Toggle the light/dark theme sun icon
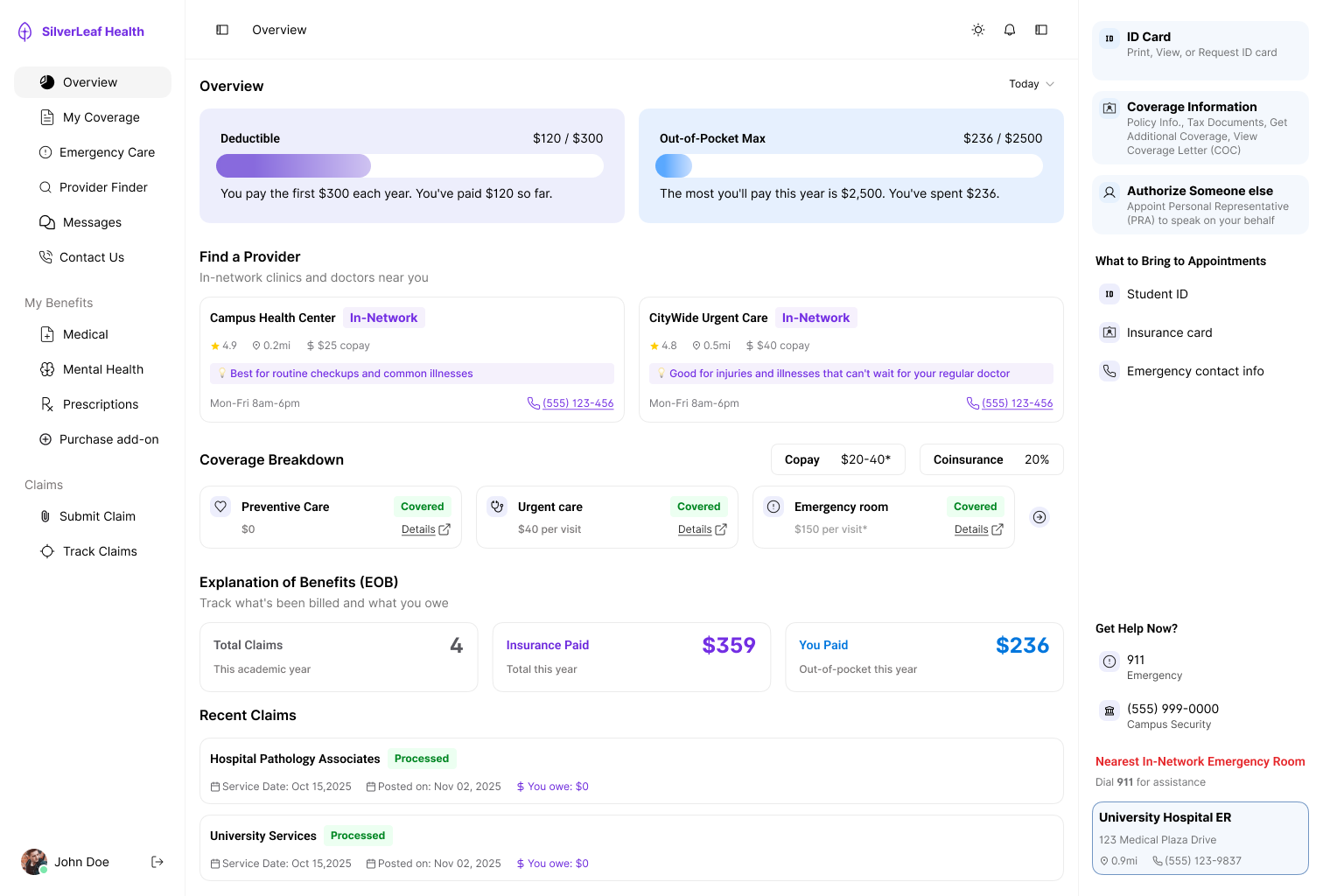Image resolution: width=1323 pixels, height=896 pixels. [978, 30]
